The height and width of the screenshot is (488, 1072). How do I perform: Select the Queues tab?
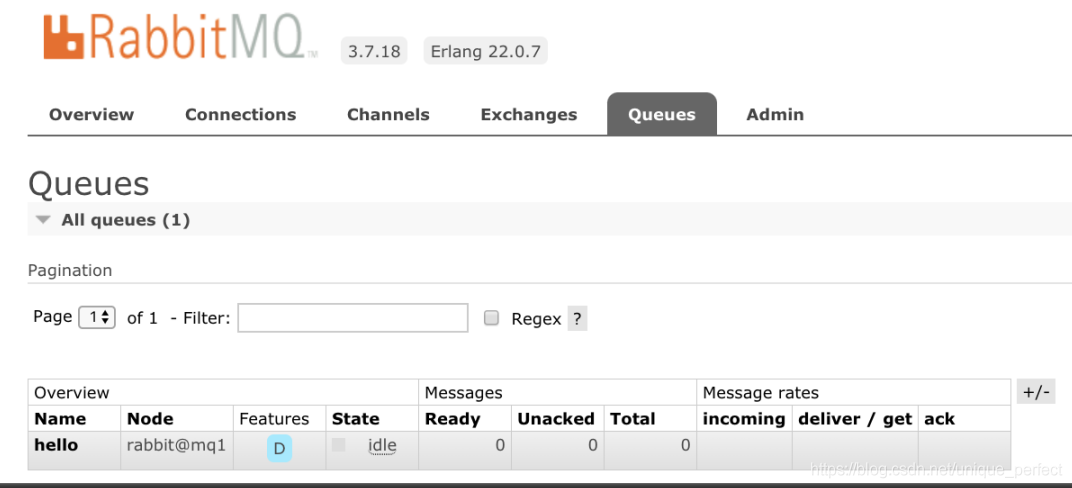tap(661, 114)
